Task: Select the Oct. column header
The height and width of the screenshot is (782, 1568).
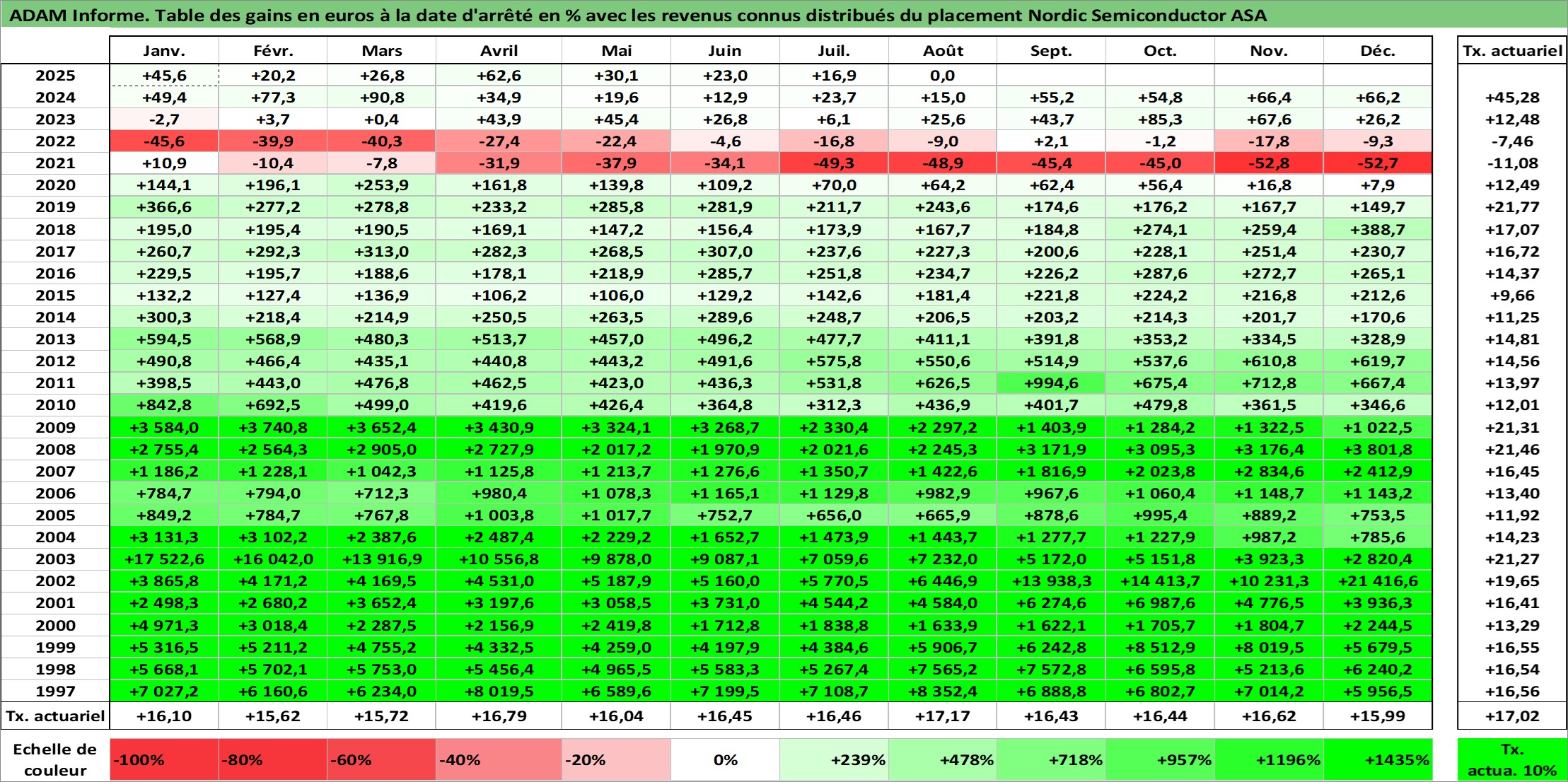Action: [x=1160, y=50]
